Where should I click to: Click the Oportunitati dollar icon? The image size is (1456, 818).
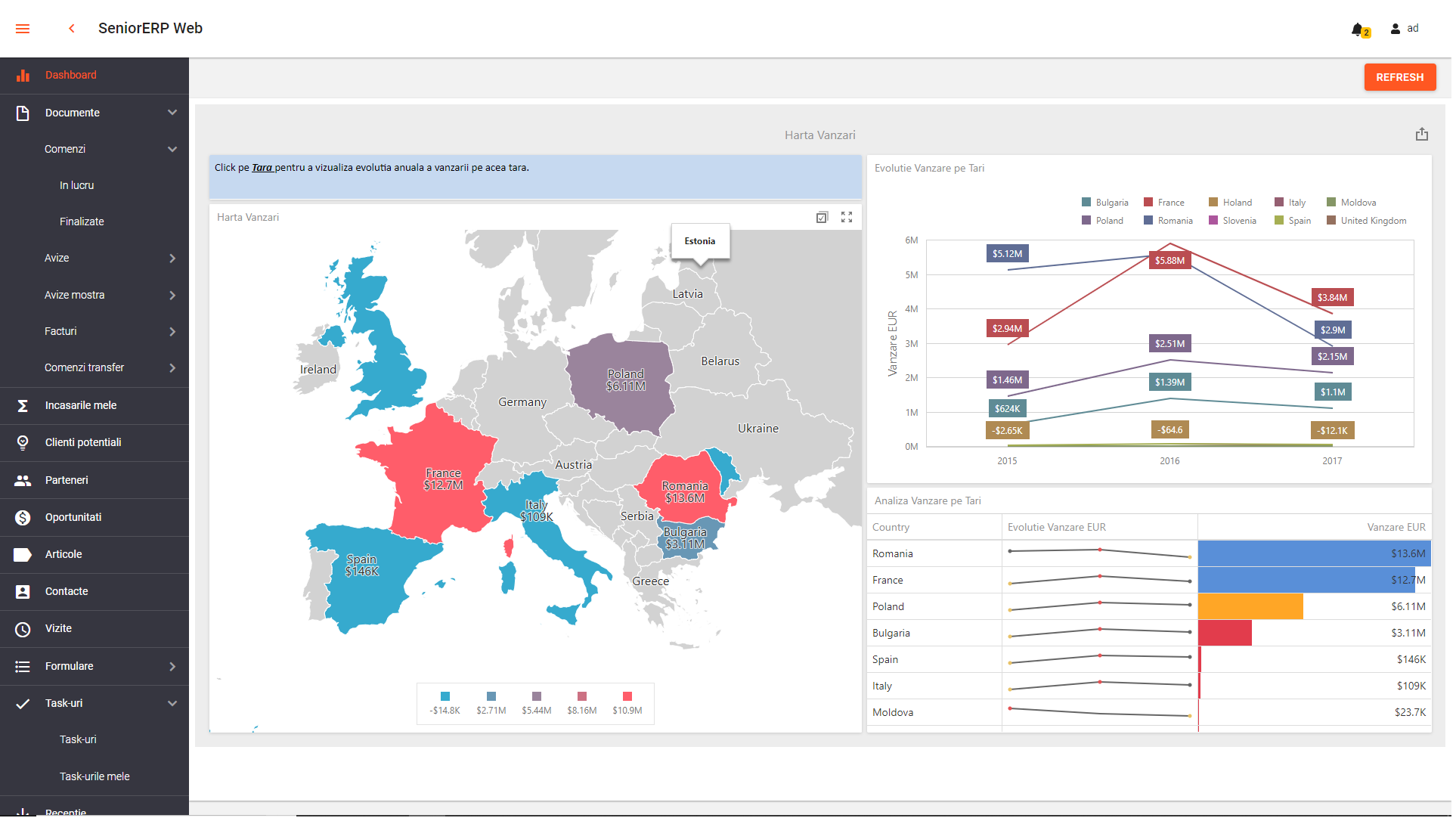23,519
